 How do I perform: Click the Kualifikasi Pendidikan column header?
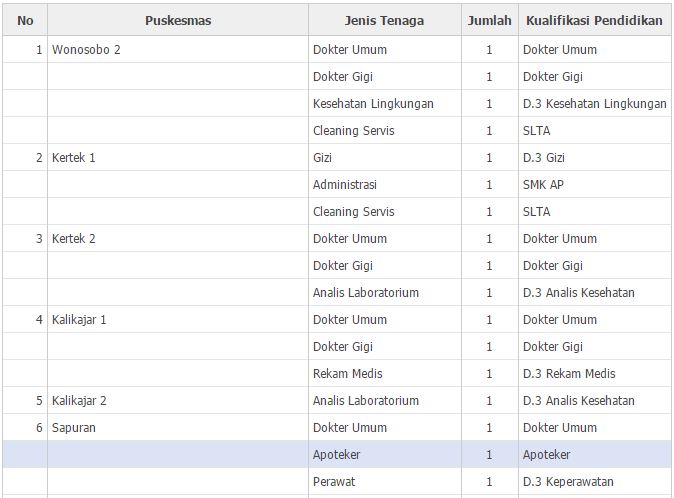pyautogui.click(x=595, y=20)
